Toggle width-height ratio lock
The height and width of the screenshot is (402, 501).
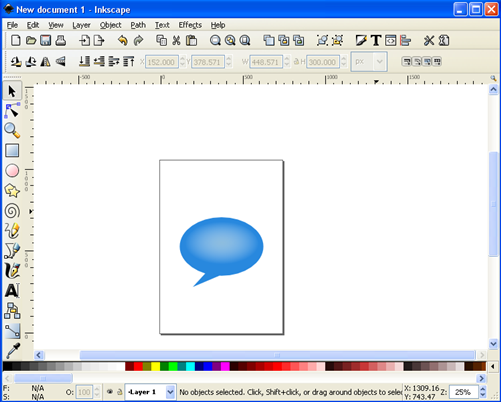click(296, 62)
